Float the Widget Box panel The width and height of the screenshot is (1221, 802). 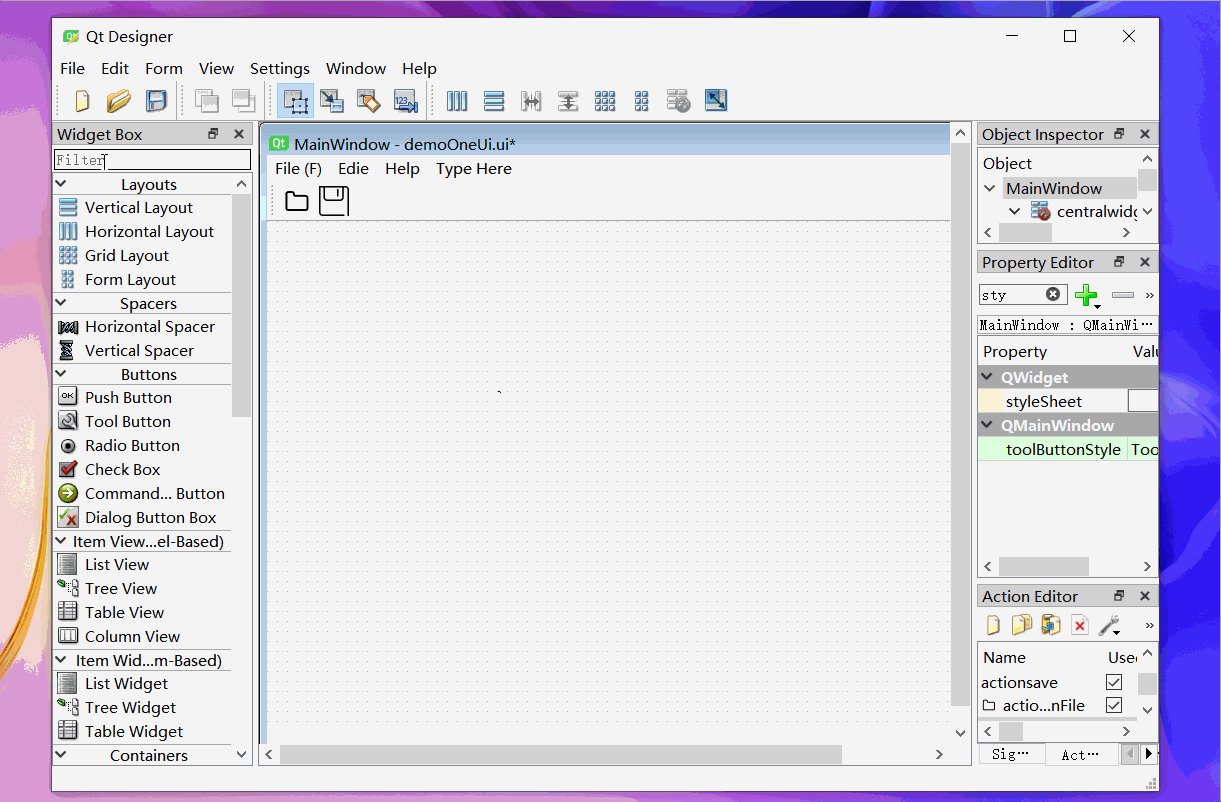click(x=213, y=134)
